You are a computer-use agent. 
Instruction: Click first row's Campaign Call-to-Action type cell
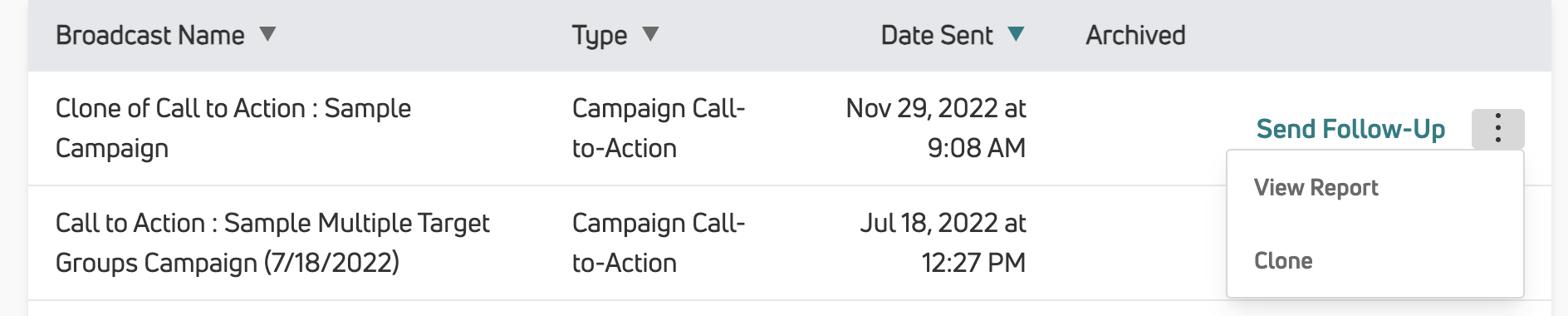pyautogui.click(x=659, y=128)
